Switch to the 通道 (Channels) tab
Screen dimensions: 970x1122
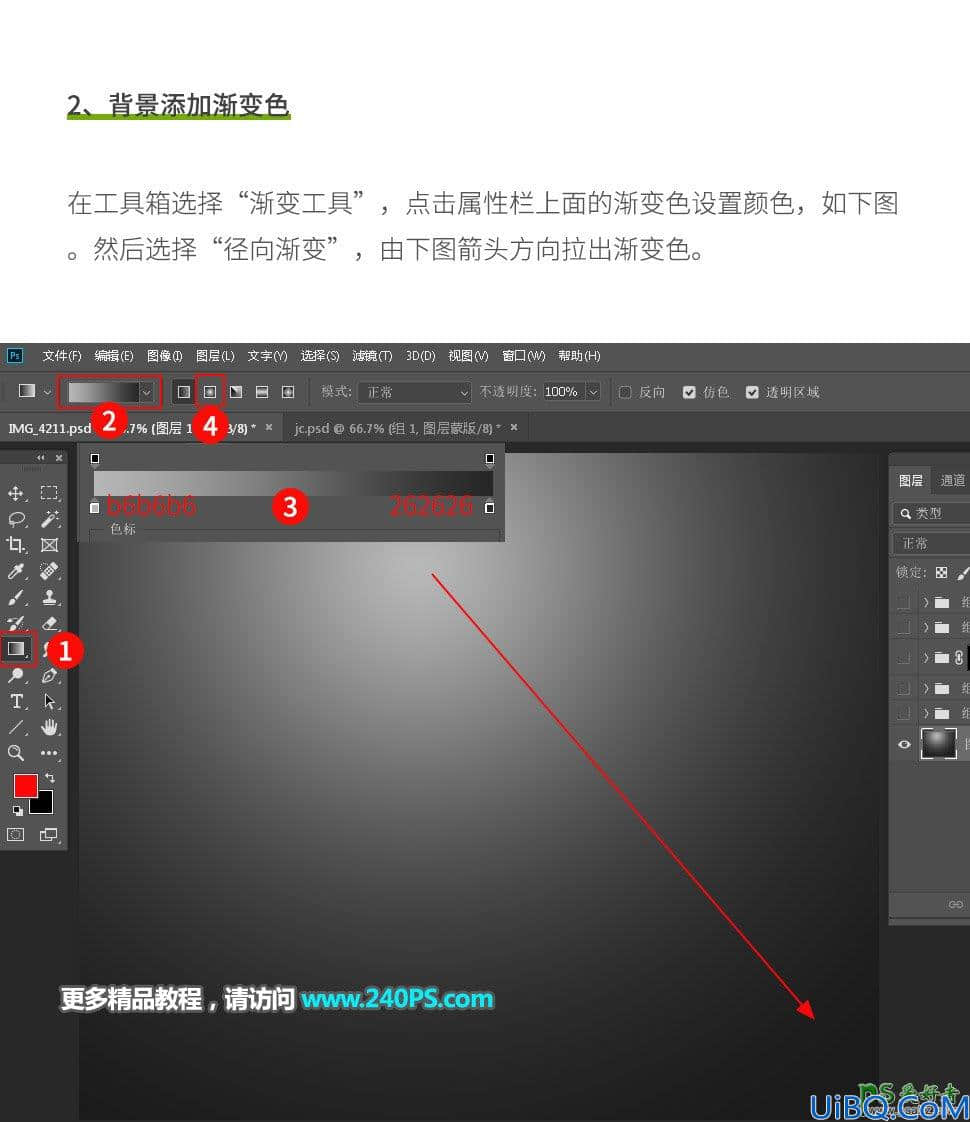(x=952, y=480)
